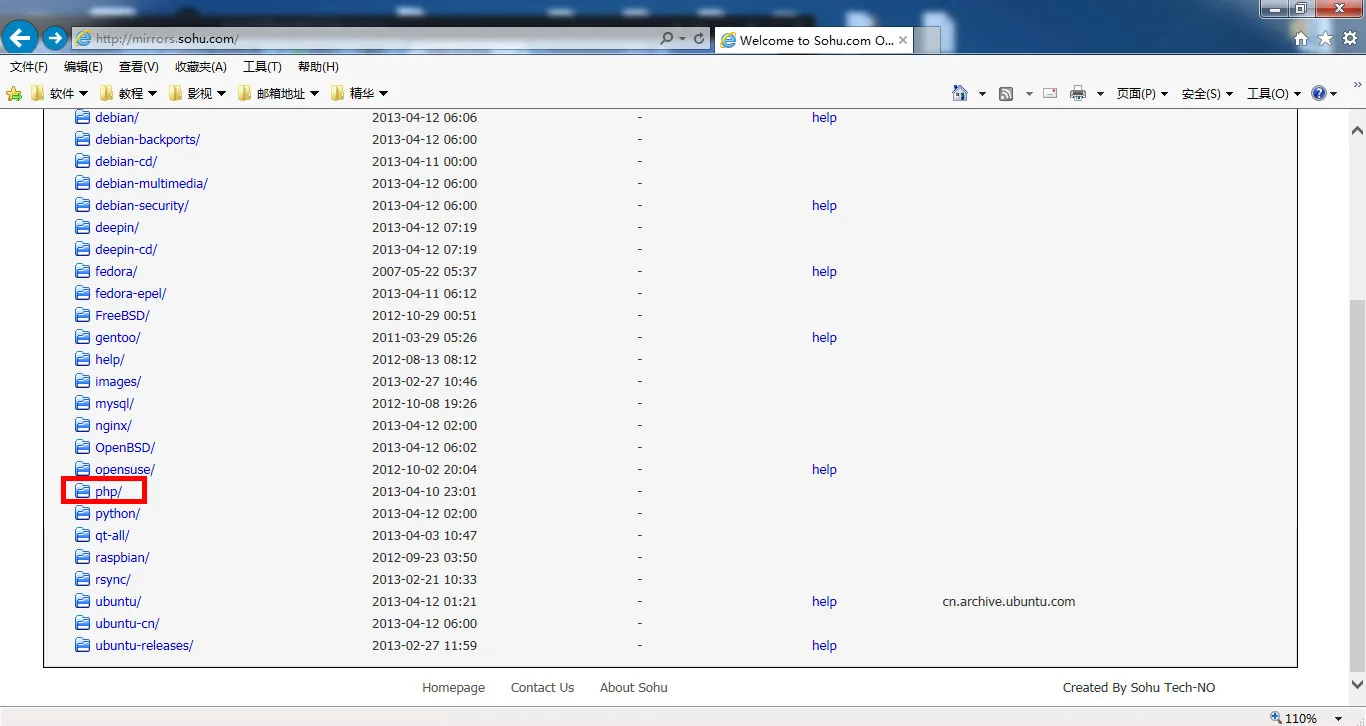
Task: Open the 查看(V) menu
Action: tap(139, 67)
